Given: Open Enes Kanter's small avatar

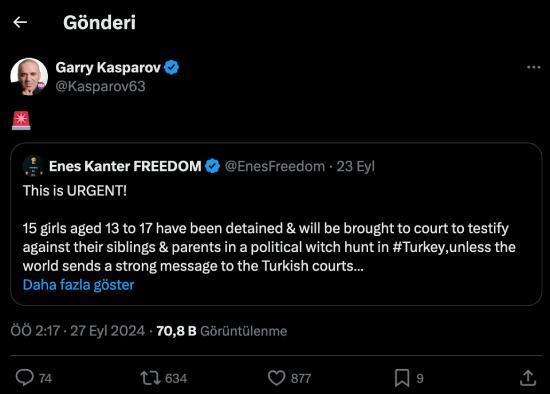Looking at the screenshot, I should click(x=33, y=166).
